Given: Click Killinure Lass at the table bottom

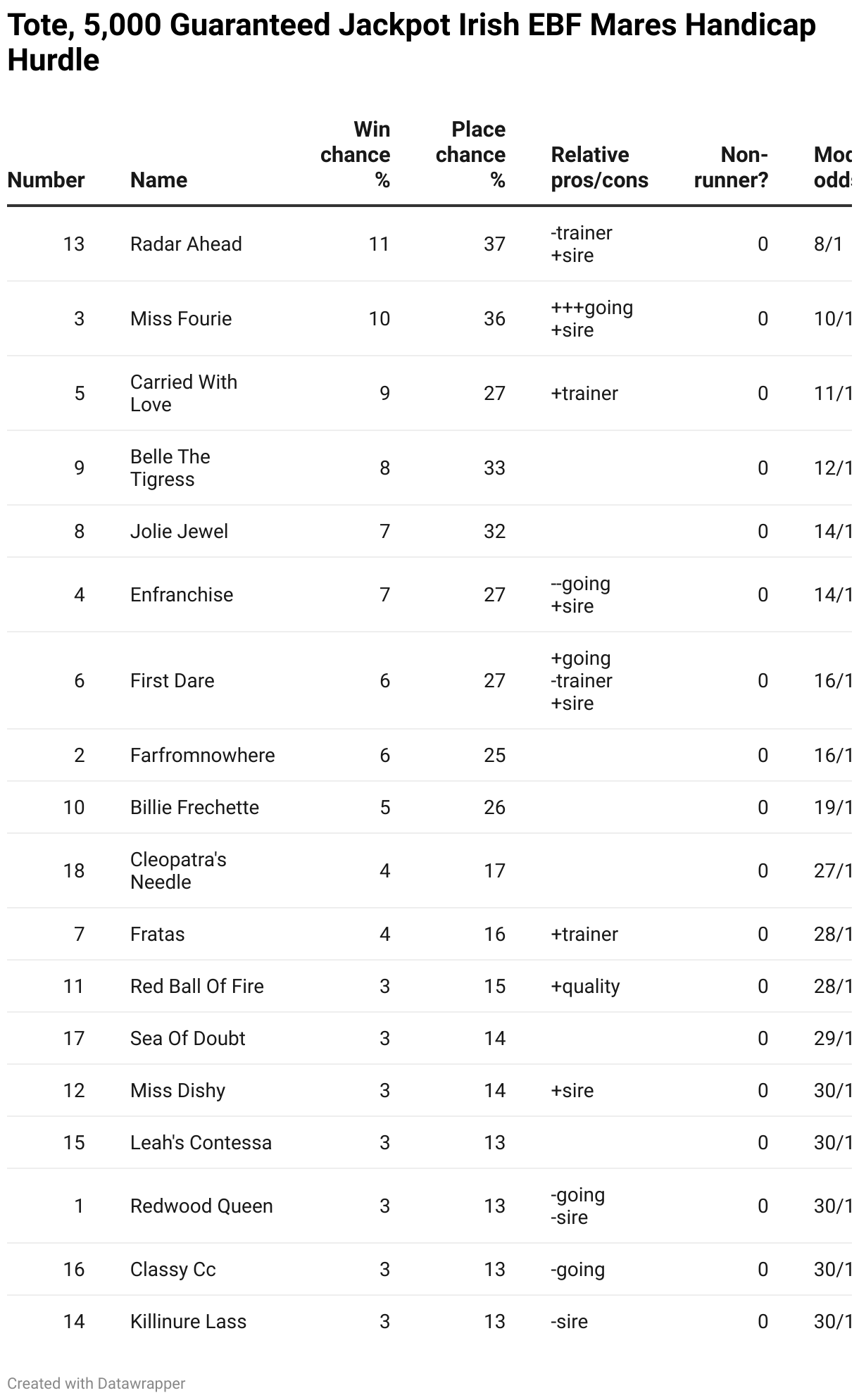Looking at the screenshot, I should tap(189, 1322).
